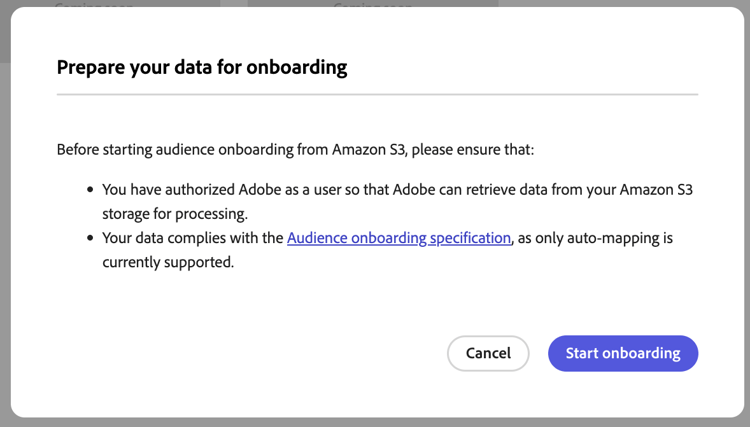Screen dimensions: 750x427
Task: Click the Start onboarding button
Action: (x=622, y=353)
